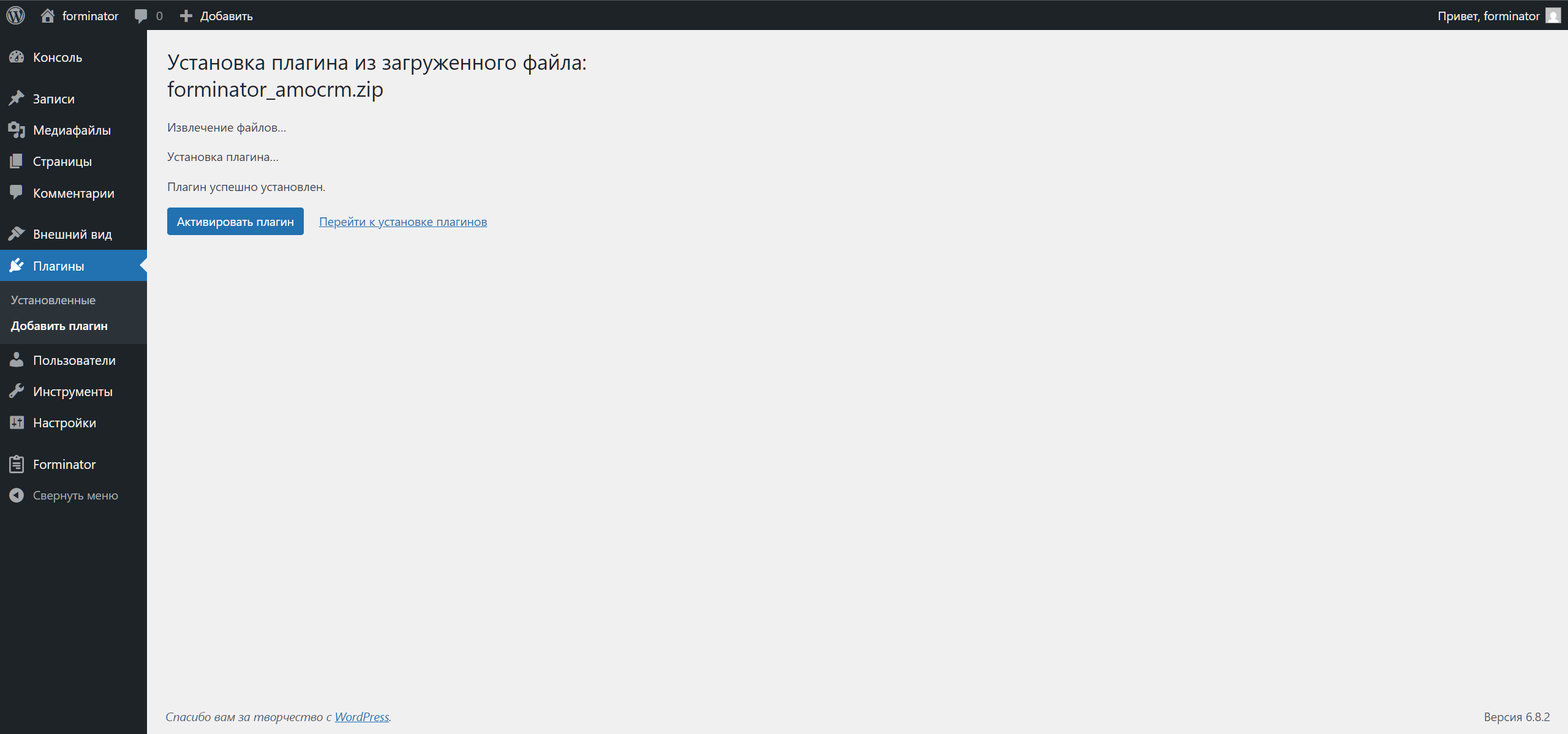
Task: Click the Внешний вид brush icon
Action: (x=17, y=234)
